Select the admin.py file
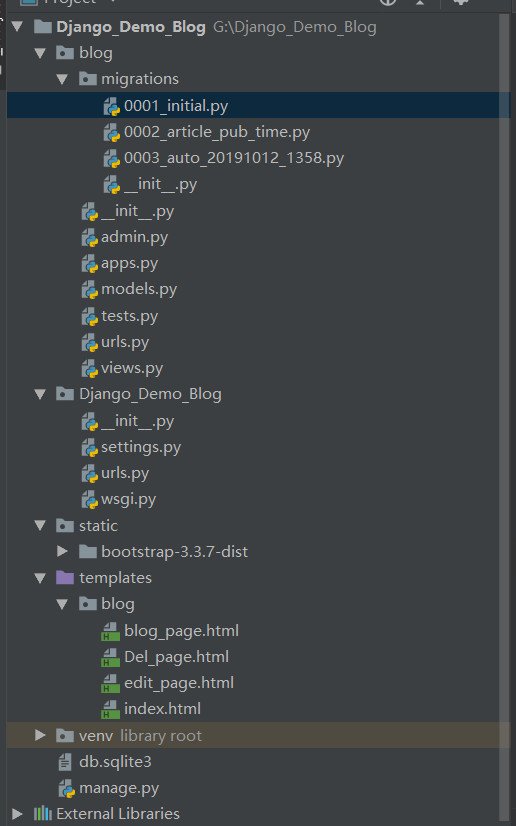The height and width of the screenshot is (826, 516). [134, 237]
